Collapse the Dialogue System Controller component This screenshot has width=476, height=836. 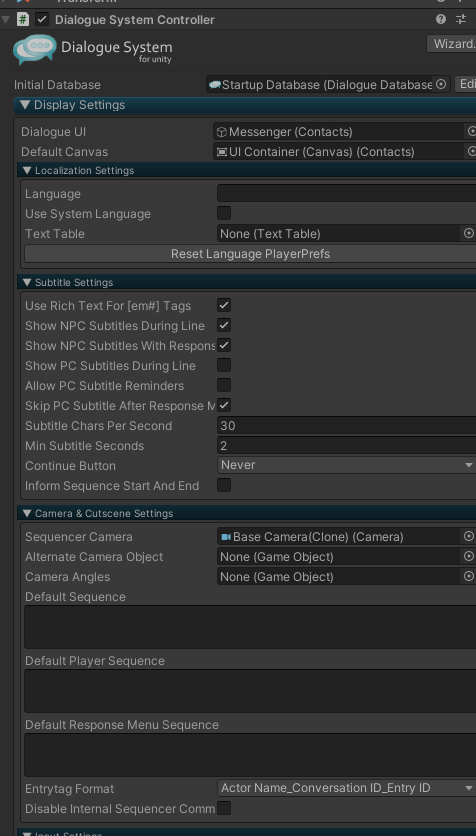(6, 20)
